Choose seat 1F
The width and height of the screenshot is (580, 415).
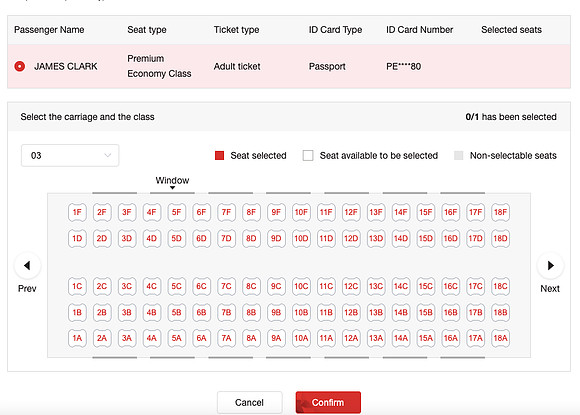pyautogui.click(x=77, y=212)
